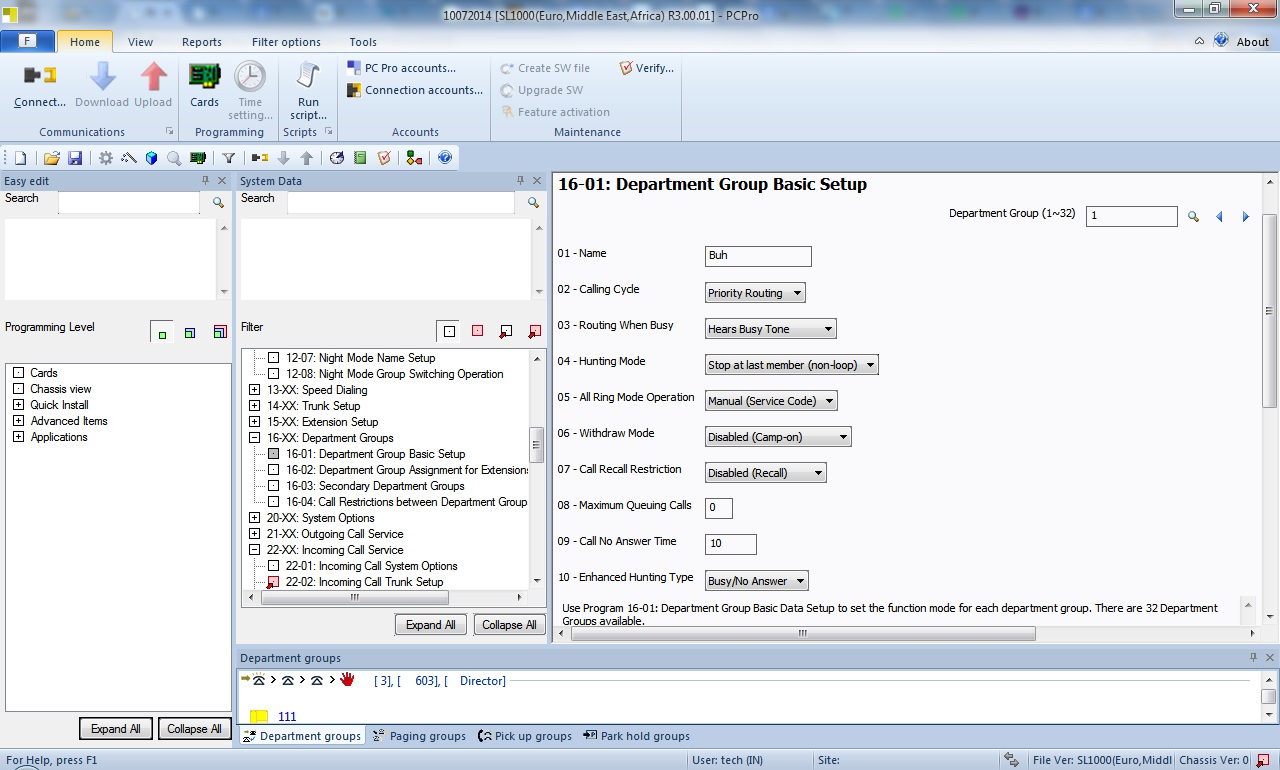Click the blue help question-mark toolbar icon

(445, 158)
